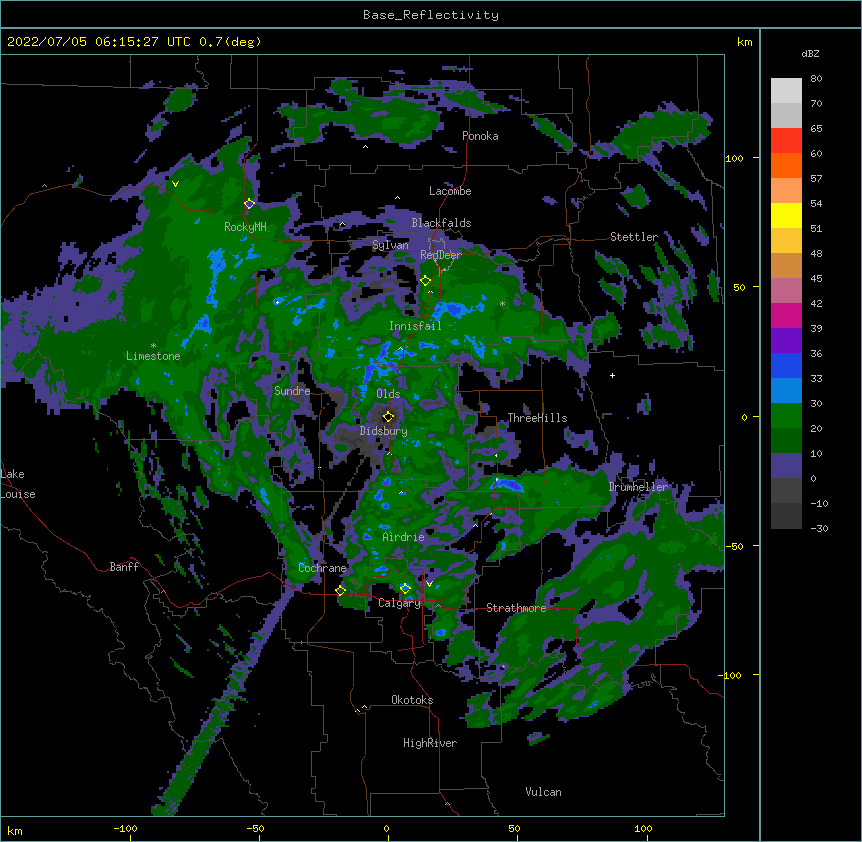Viewport: 862px width, 842px height.
Task: Click the Blackfalds city label
Action: [x=441, y=223]
